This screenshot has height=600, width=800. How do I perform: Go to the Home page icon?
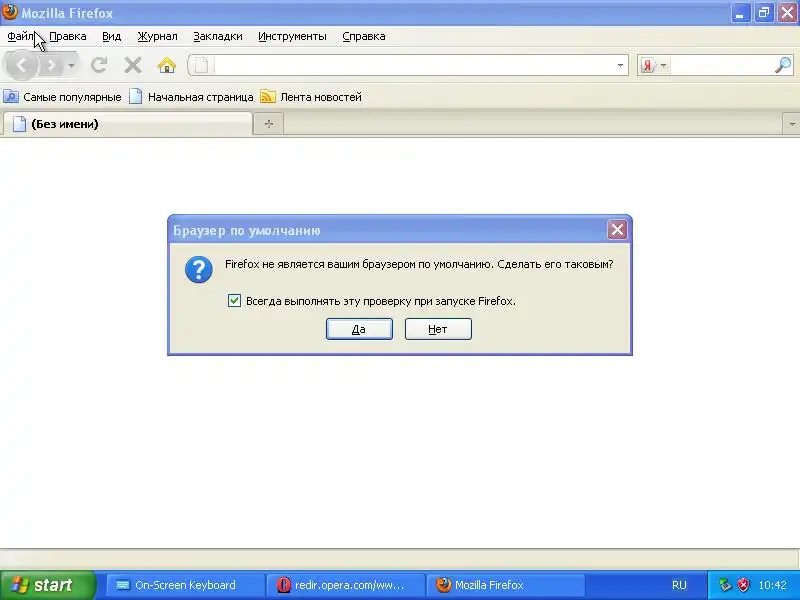(x=167, y=65)
